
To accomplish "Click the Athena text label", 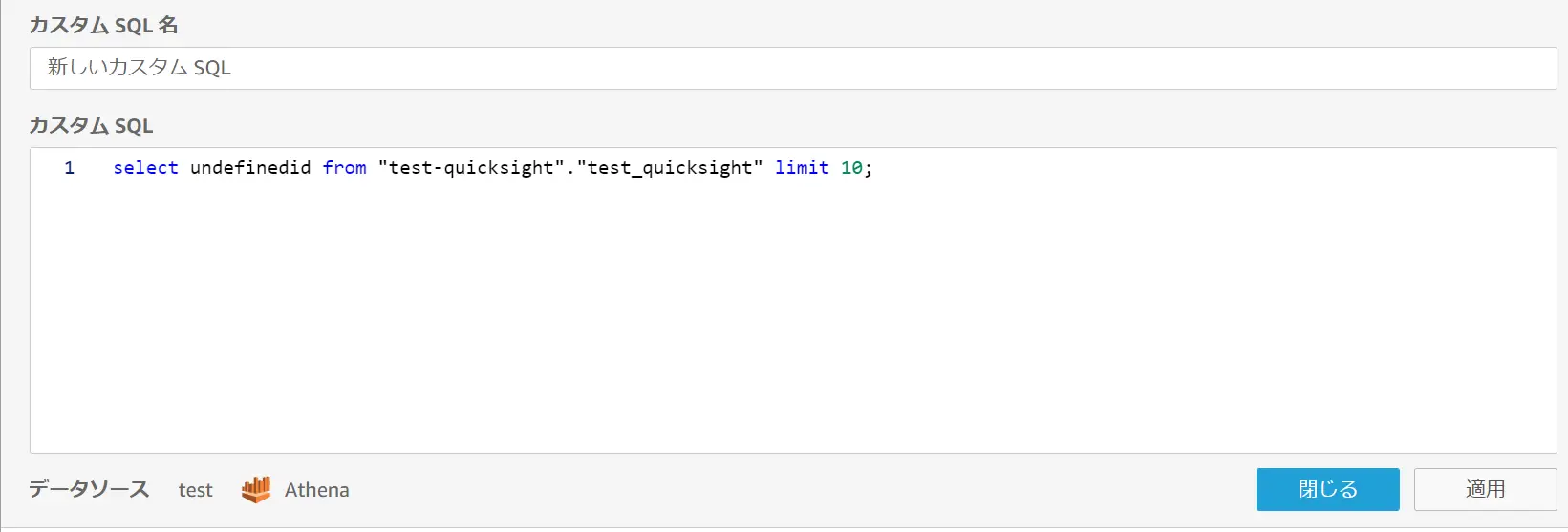I will coord(316,490).
